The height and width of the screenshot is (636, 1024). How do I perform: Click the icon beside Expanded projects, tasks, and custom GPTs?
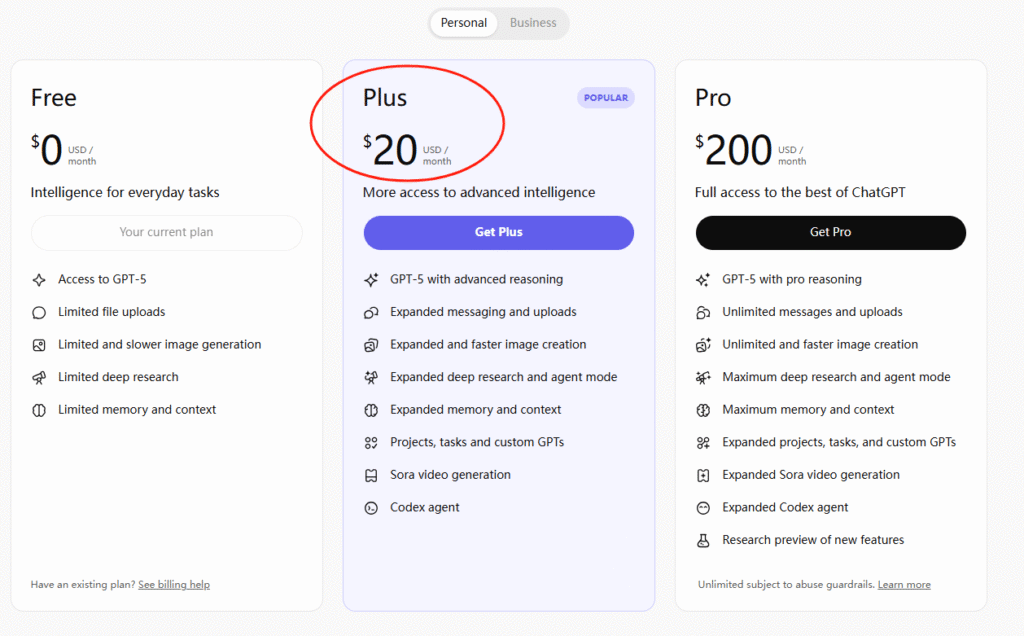703,443
